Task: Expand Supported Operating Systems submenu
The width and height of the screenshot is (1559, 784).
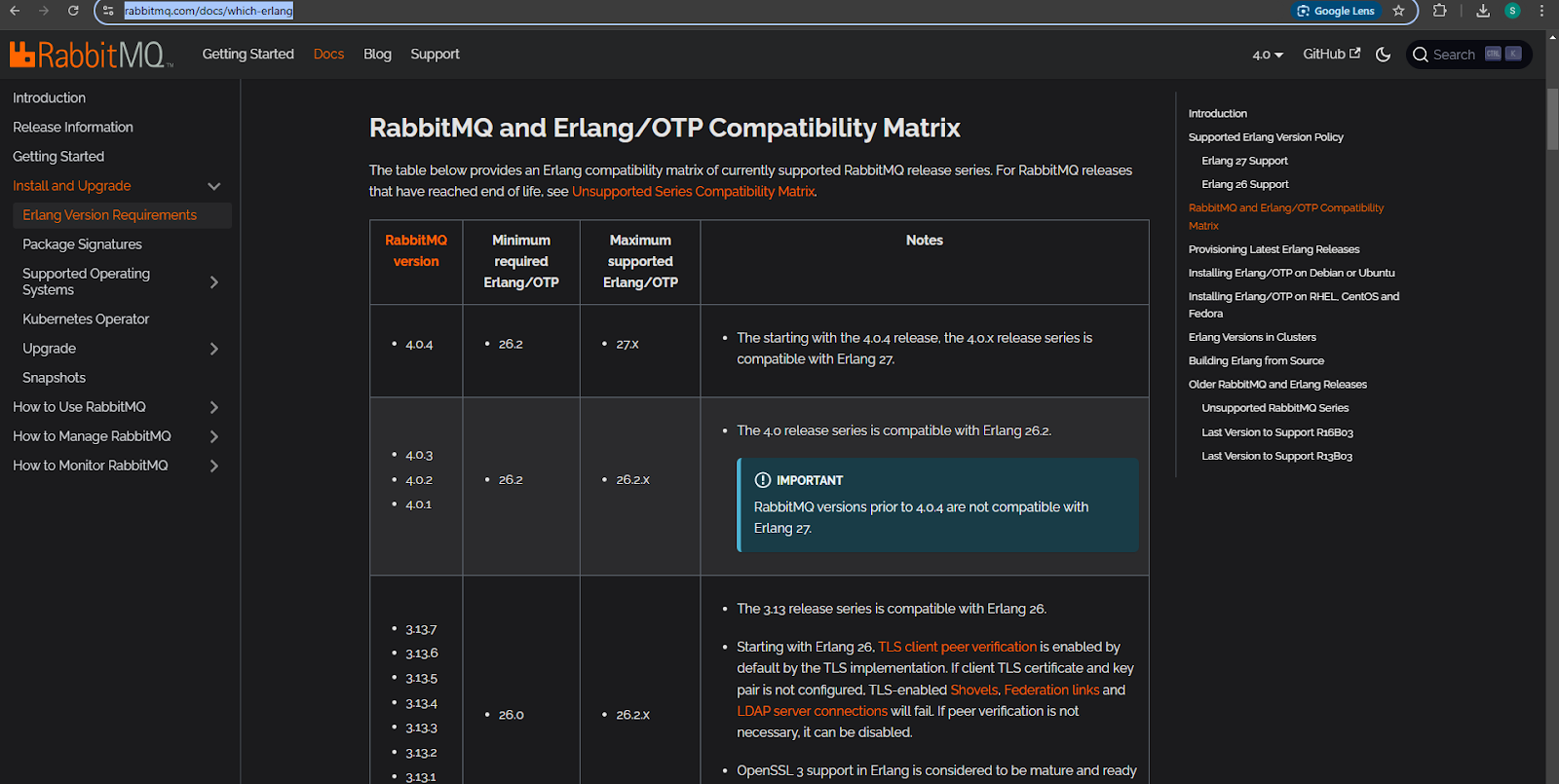Action: [214, 282]
